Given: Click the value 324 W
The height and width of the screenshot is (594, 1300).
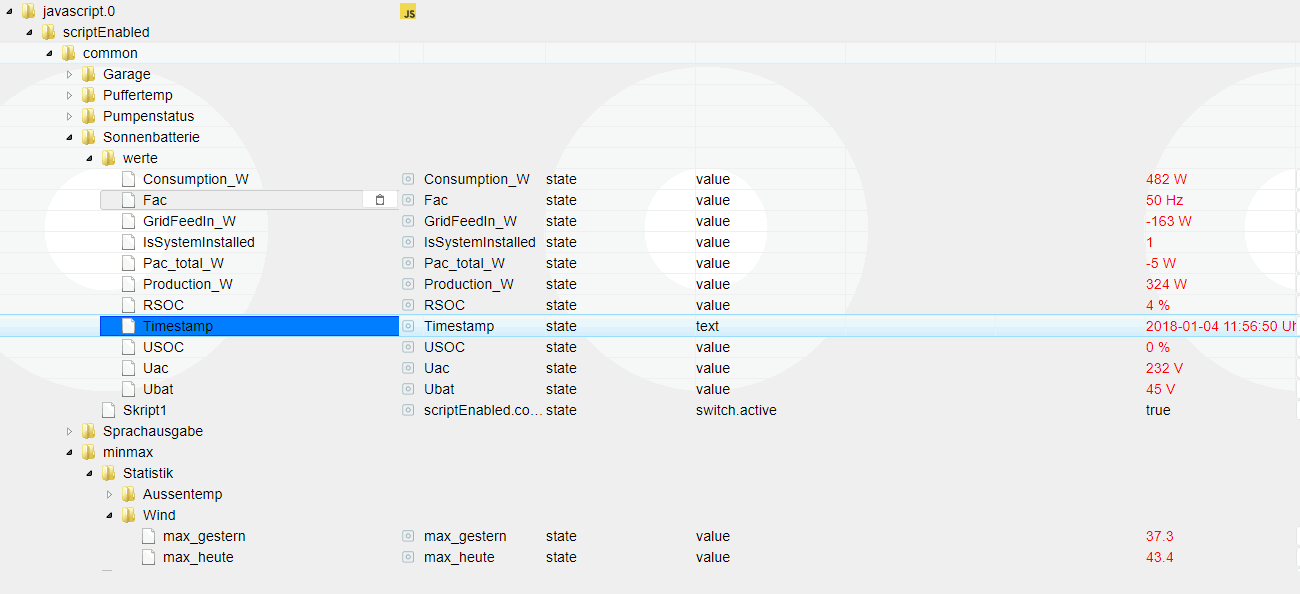Looking at the screenshot, I should [1166, 284].
